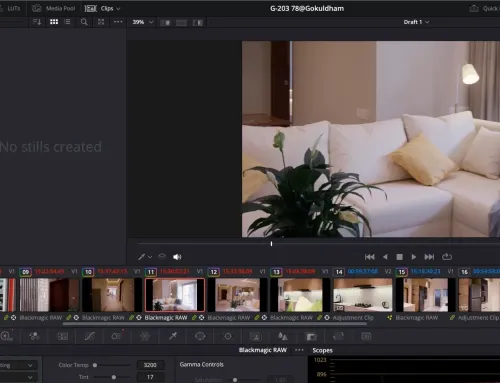Viewport: 500px width, 383px height.
Task: Open the palette icon left of the Qualifier eyedropper
Action: 145,336
